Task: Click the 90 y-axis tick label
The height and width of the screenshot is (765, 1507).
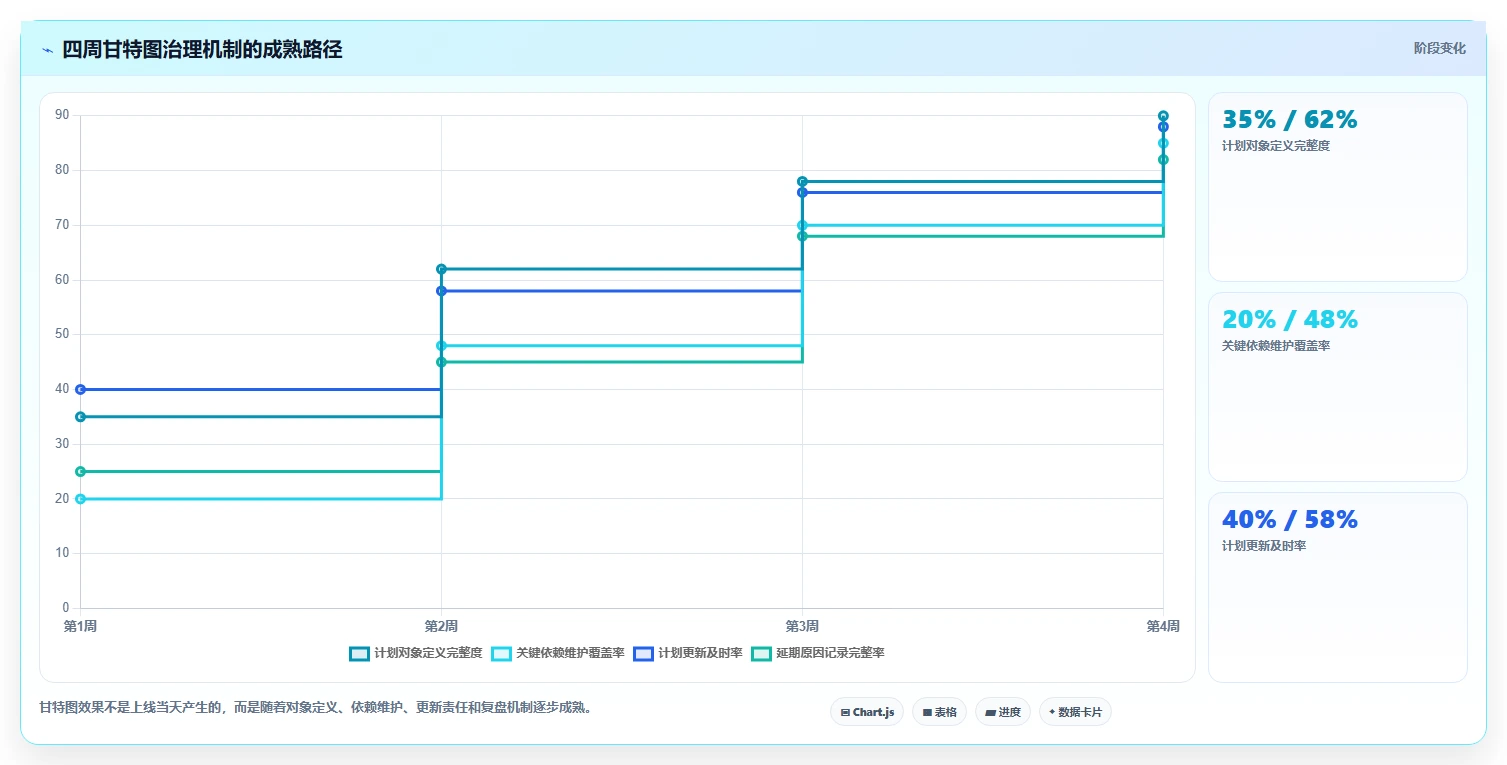Action: tap(62, 115)
